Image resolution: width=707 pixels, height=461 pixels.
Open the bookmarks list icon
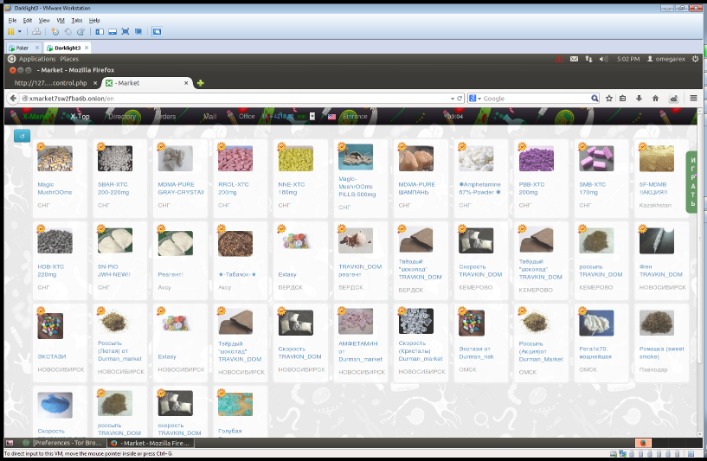[x=623, y=98]
